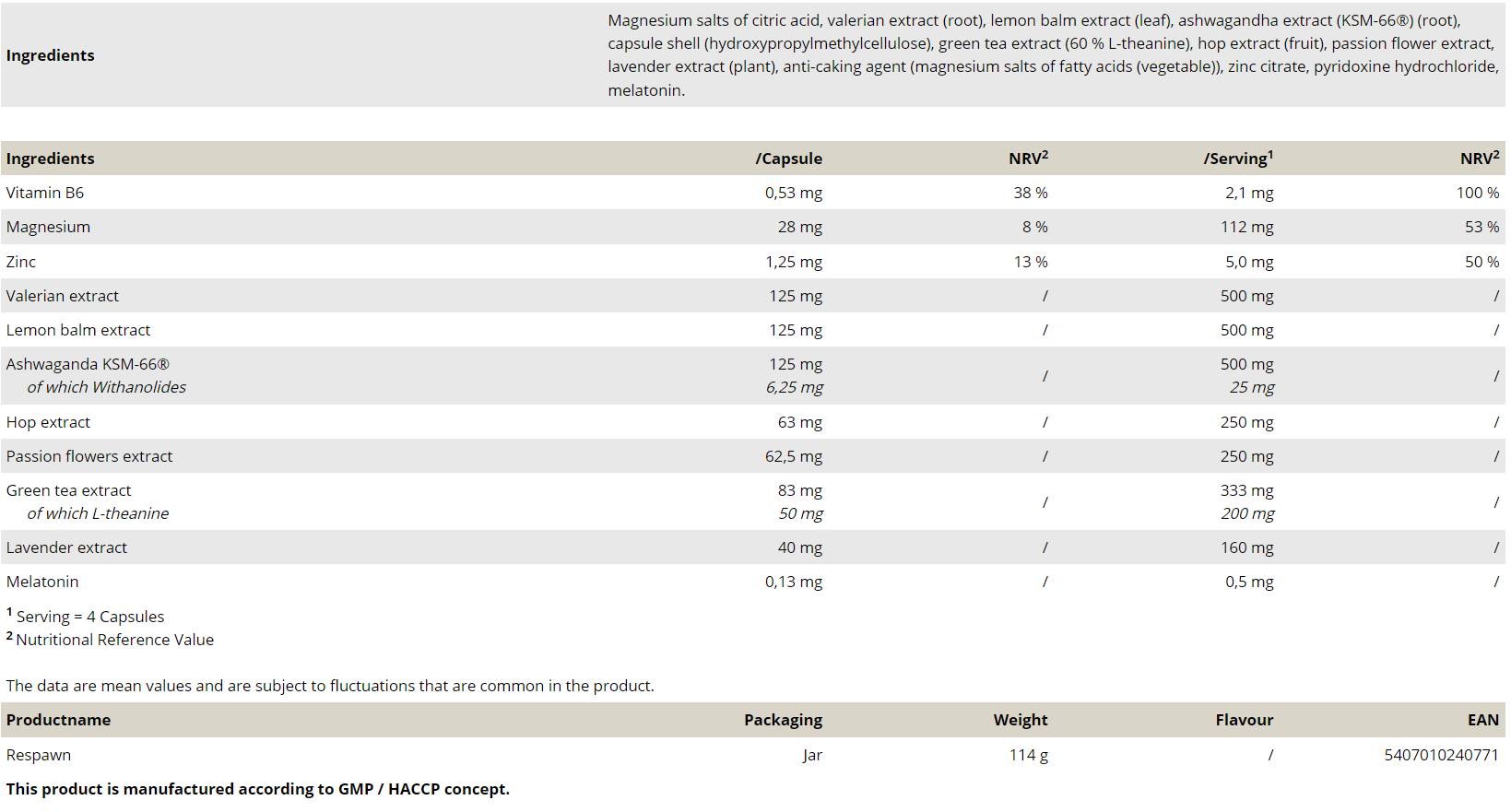Viewport: 1511px width, 812px height.
Task: Select the Zinc ingredient name
Action: pos(21,262)
